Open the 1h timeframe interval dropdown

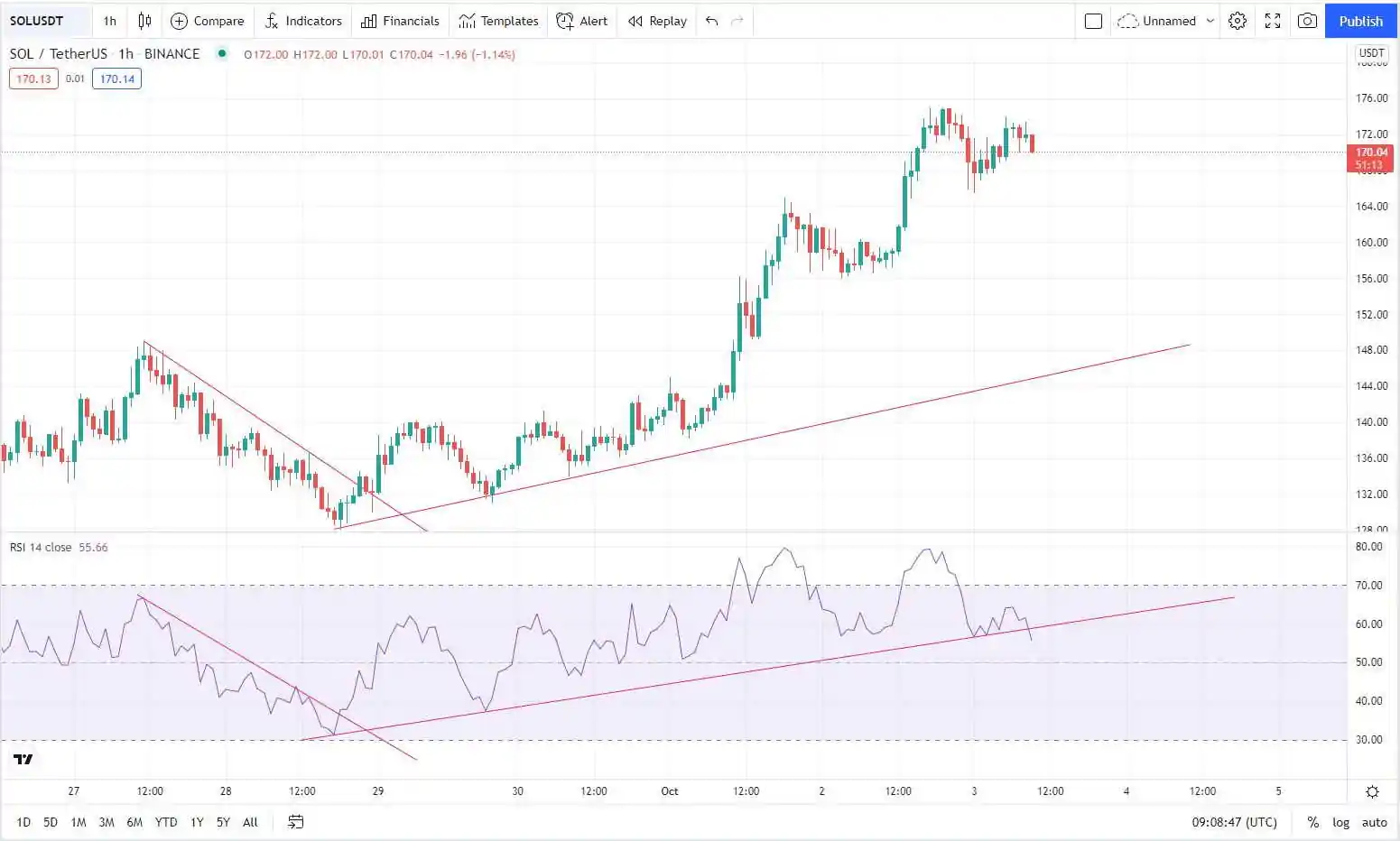[x=109, y=21]
